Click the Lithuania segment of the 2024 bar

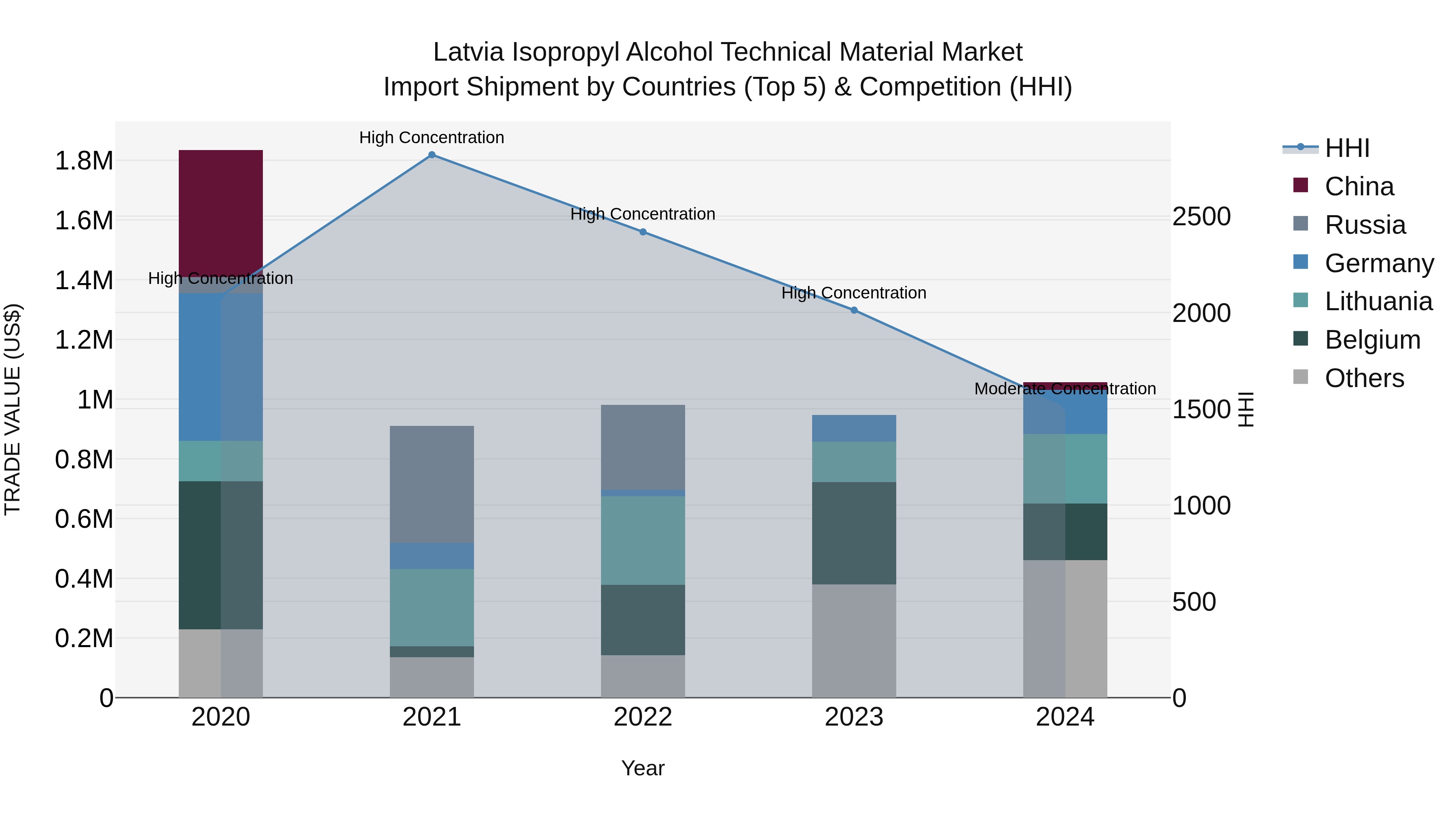[1065, 469]
